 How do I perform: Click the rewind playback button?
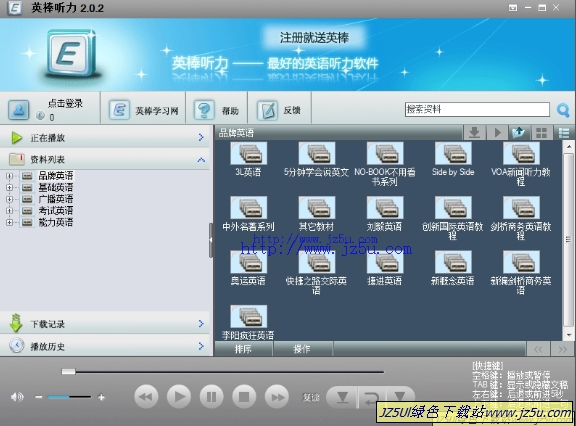point(146,397)
